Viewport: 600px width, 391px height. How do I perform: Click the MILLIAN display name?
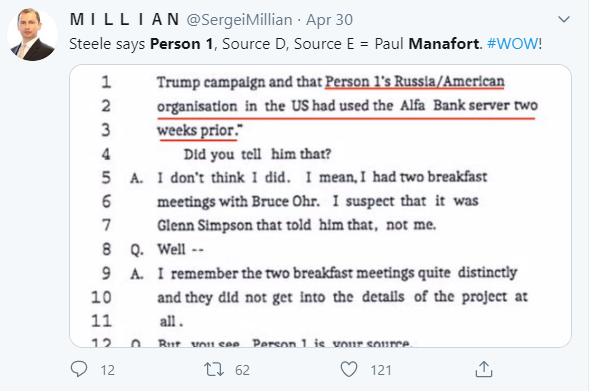pos(125,20)
